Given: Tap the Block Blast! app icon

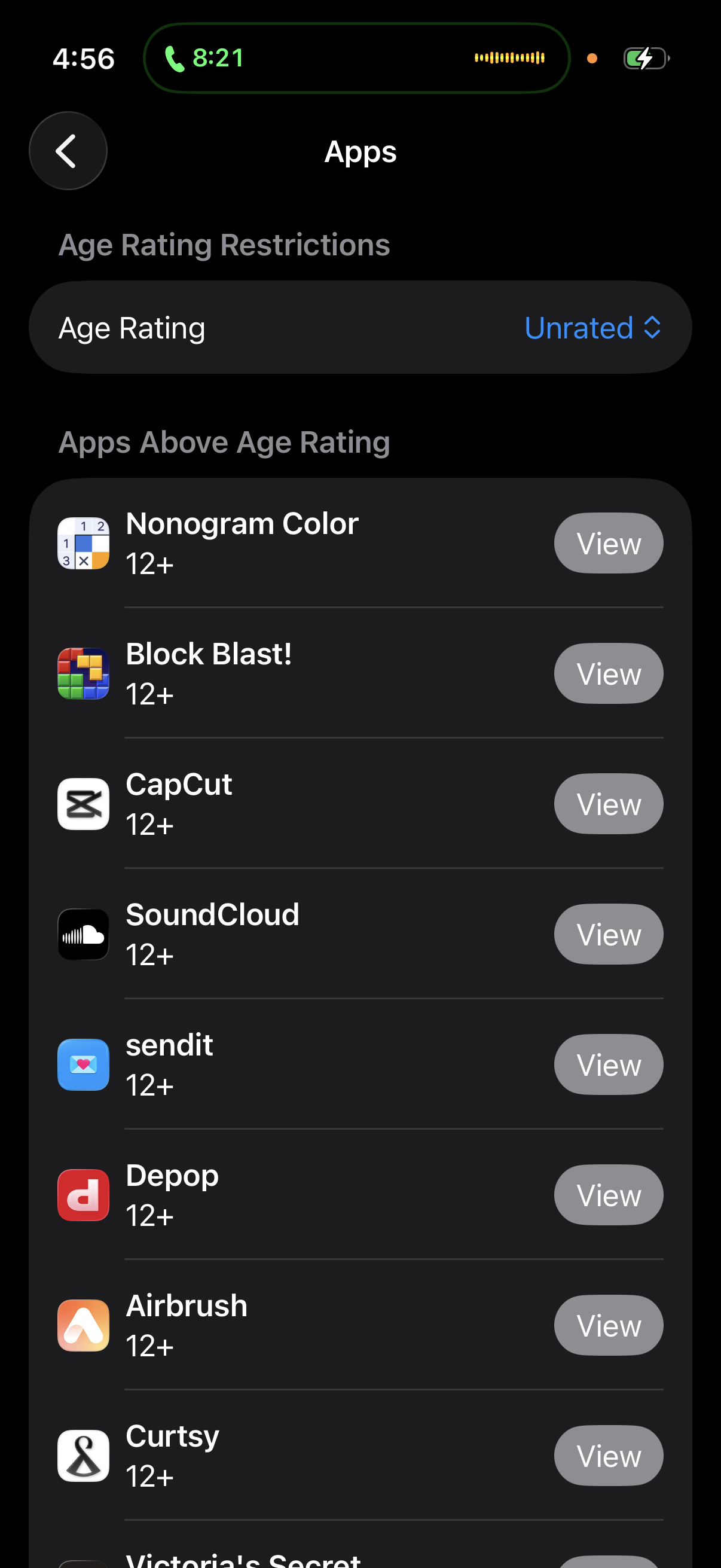Looking at the screenshot, I should click(x=83, y=673).
